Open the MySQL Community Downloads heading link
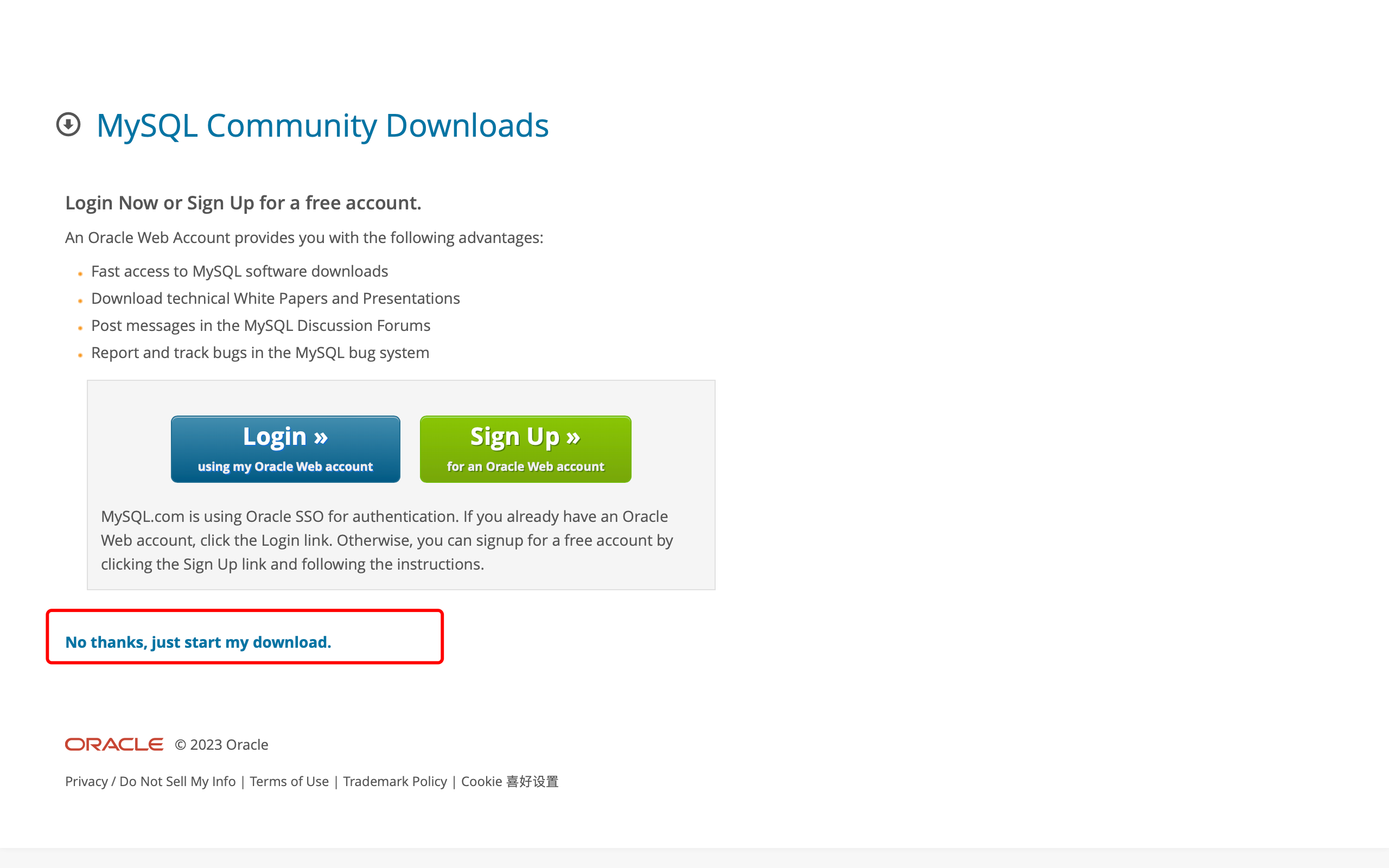 323,126
